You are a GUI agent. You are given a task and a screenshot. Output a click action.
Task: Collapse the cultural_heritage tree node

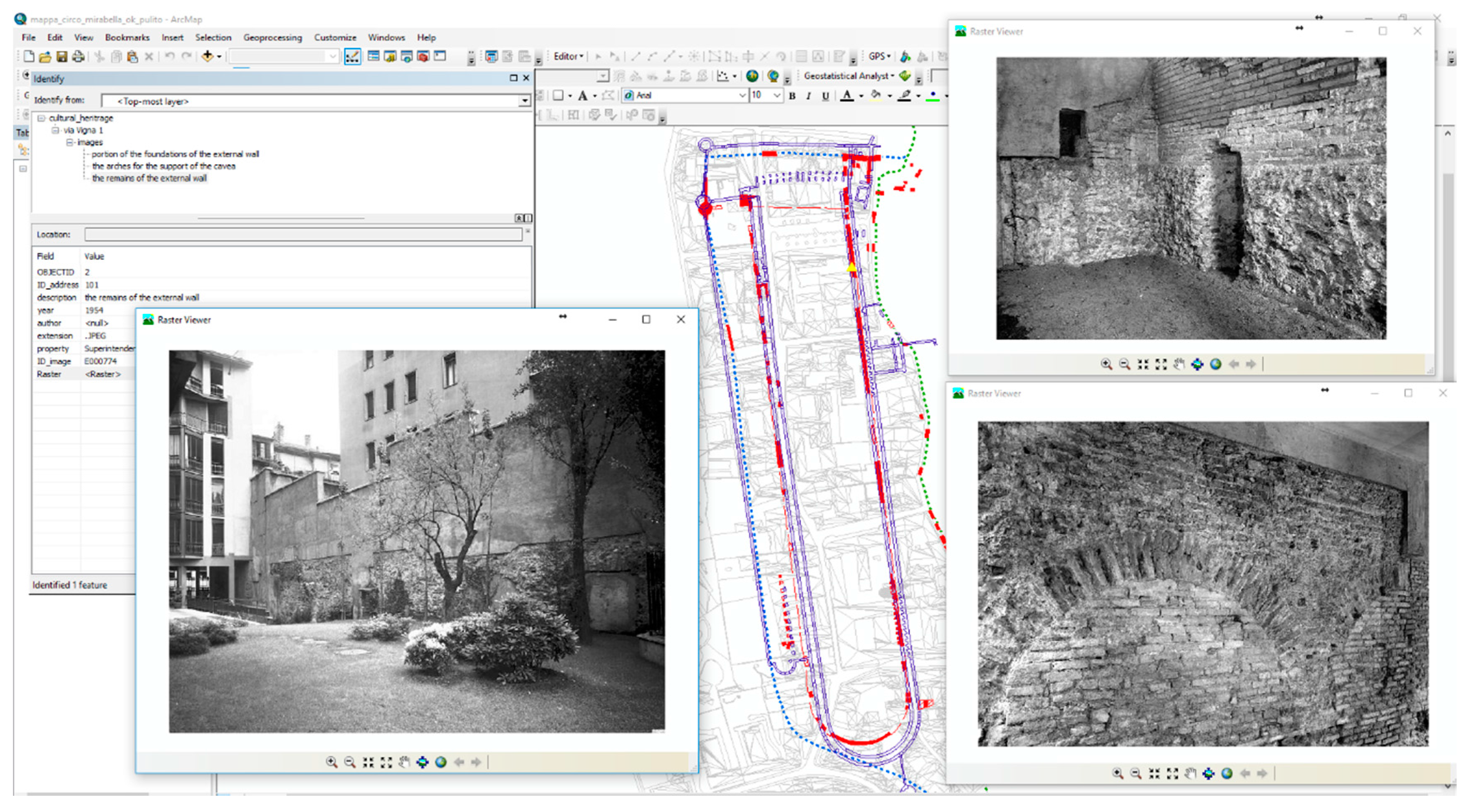click(x=41, y=118)
